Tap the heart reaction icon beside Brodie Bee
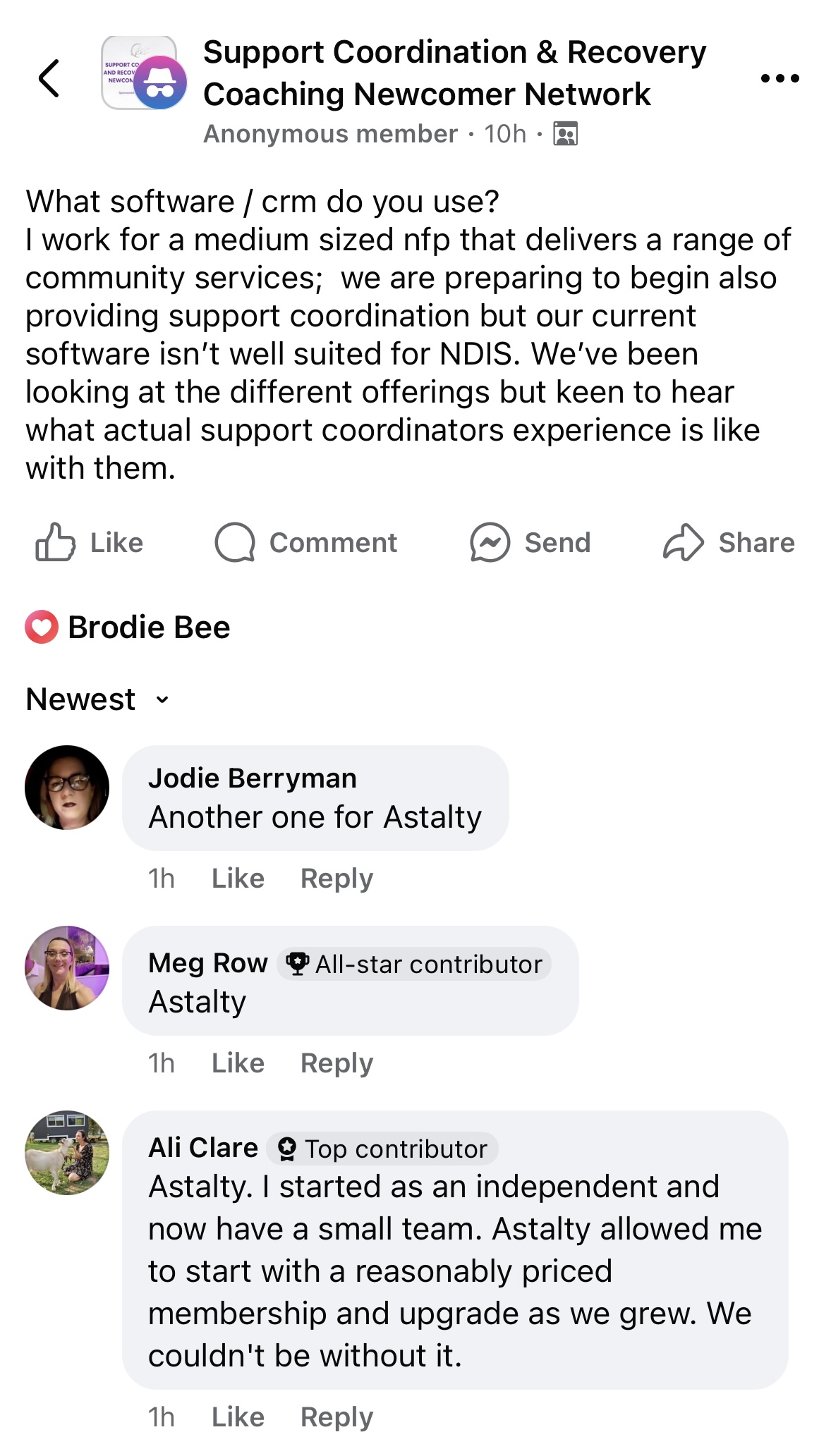The height and width of the screenshot is (1456, 831). point(40,625)
